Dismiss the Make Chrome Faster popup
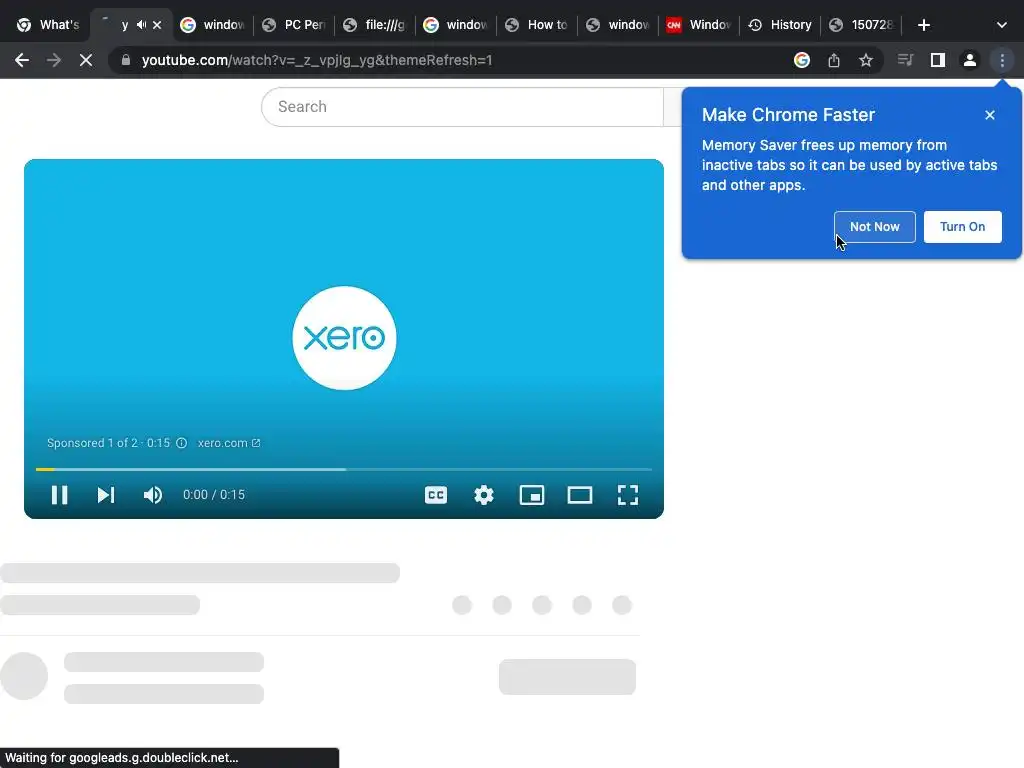The height and width of the screenshot is (768, 1024). pos(989,115)
